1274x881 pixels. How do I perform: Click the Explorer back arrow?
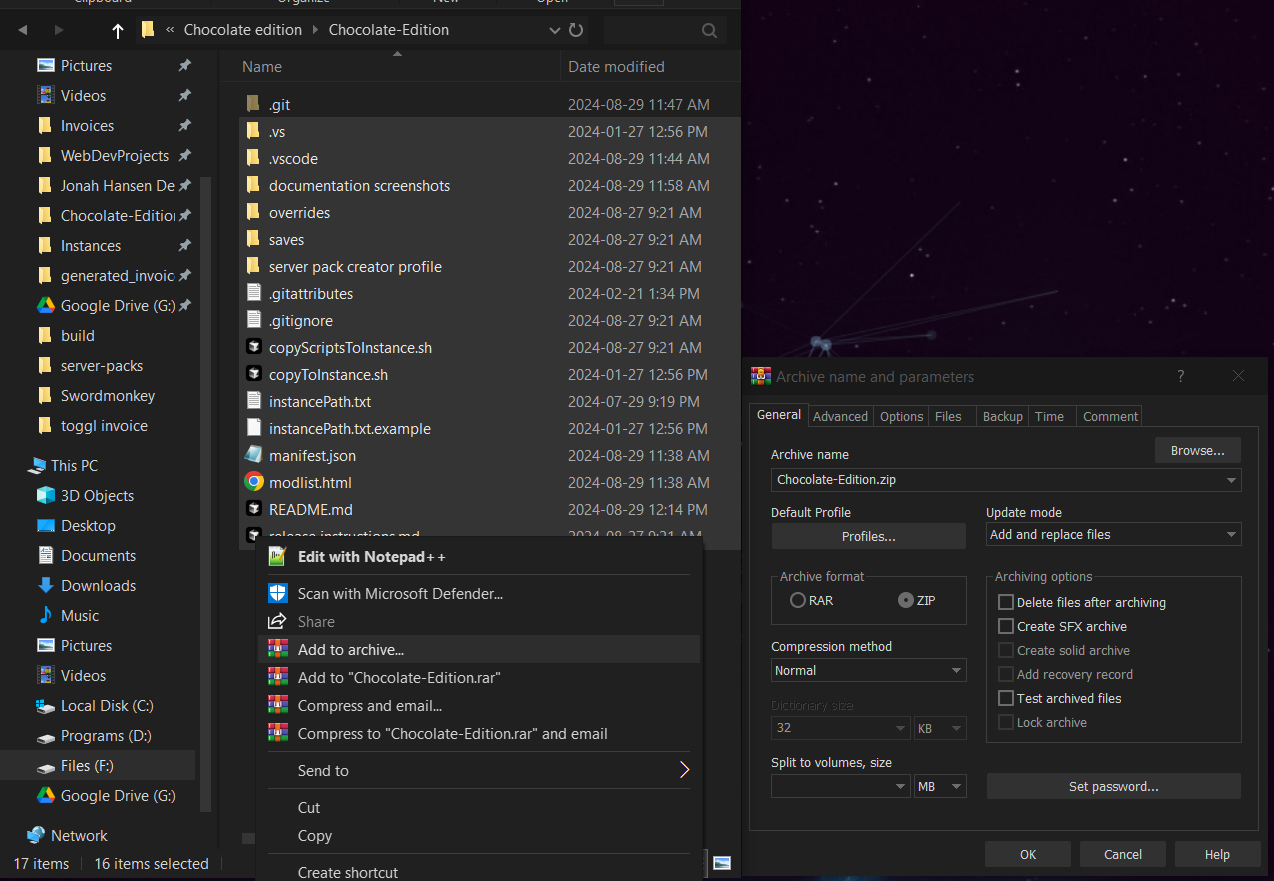pos(22,30)
